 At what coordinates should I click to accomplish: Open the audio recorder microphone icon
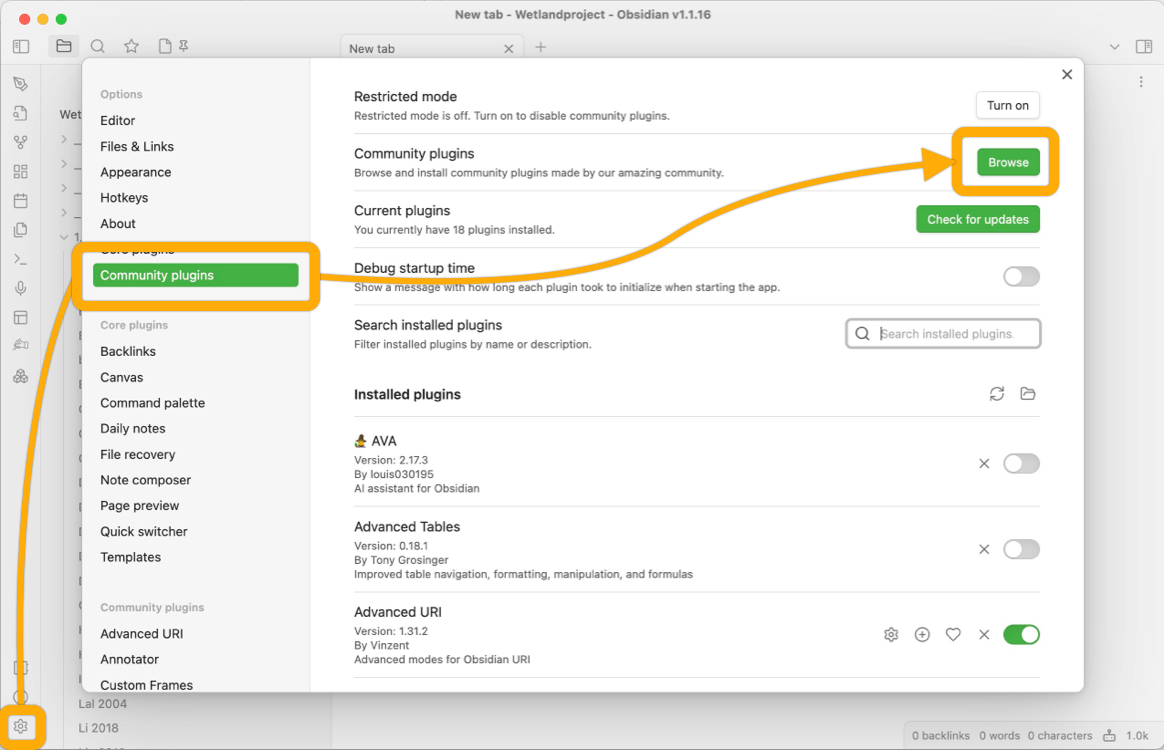coord(20,288)
